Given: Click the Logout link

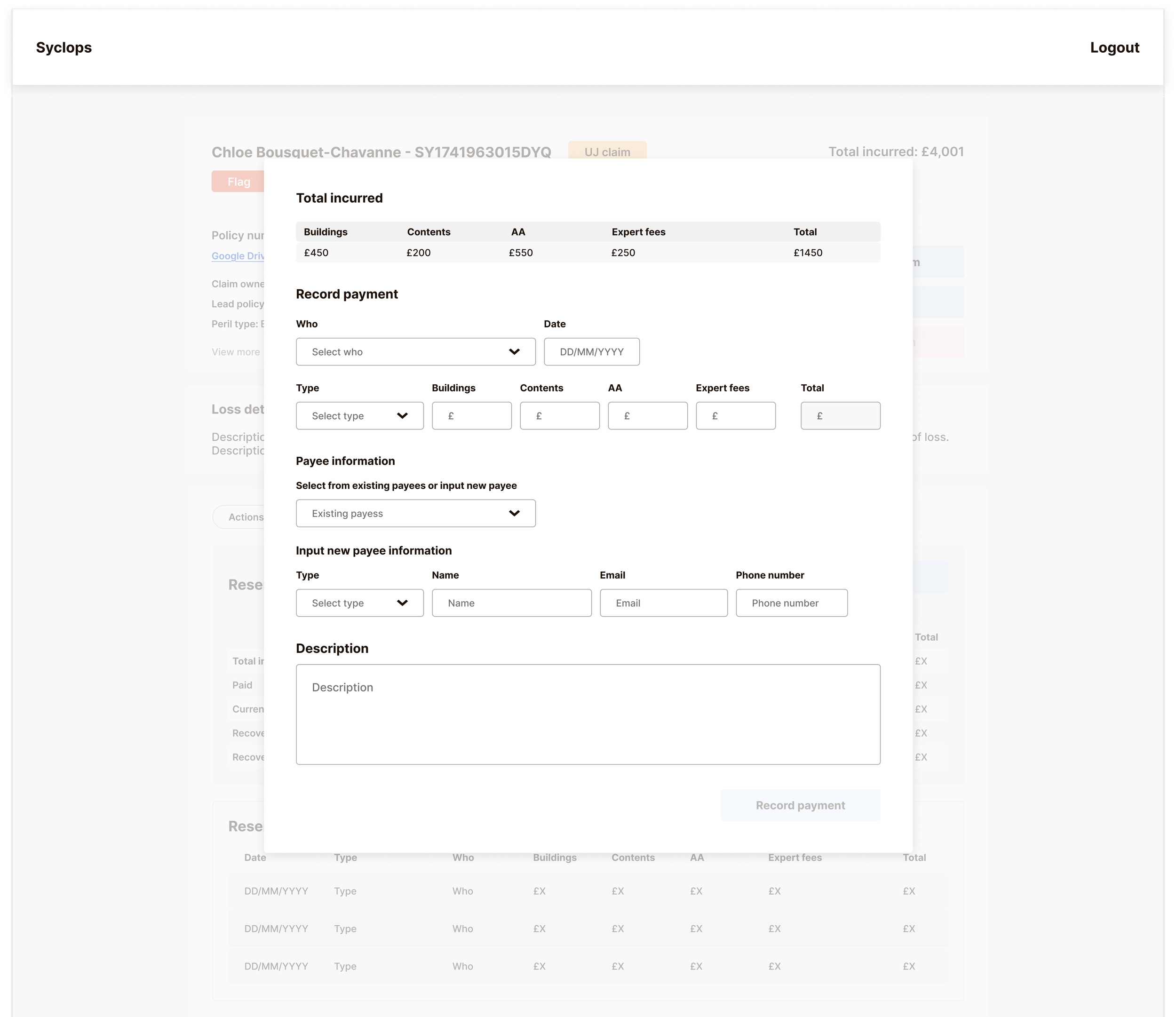Looking at the screenshot, I should point(1114,48).
